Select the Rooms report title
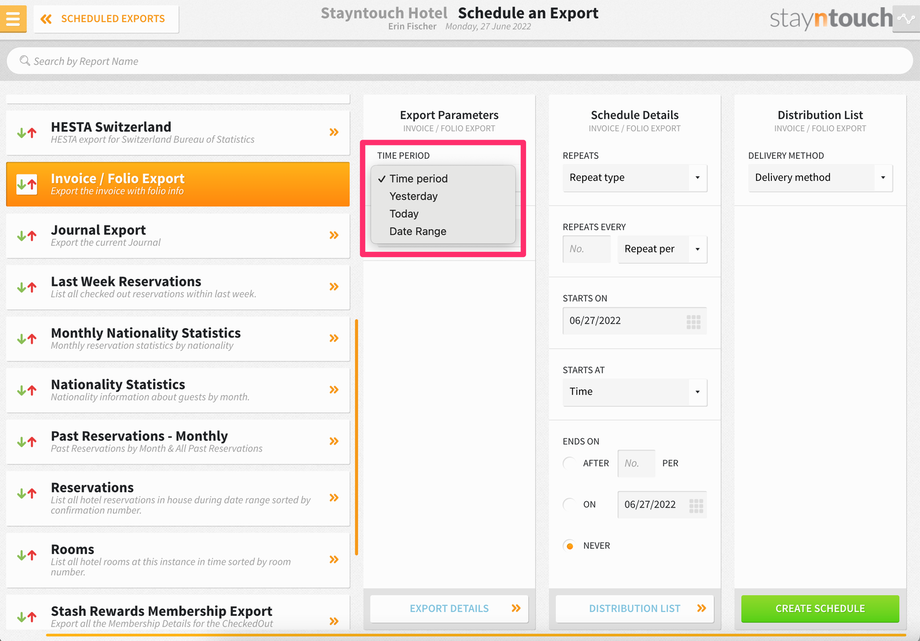The image size is (920, 641). click(x=72, y=549)
